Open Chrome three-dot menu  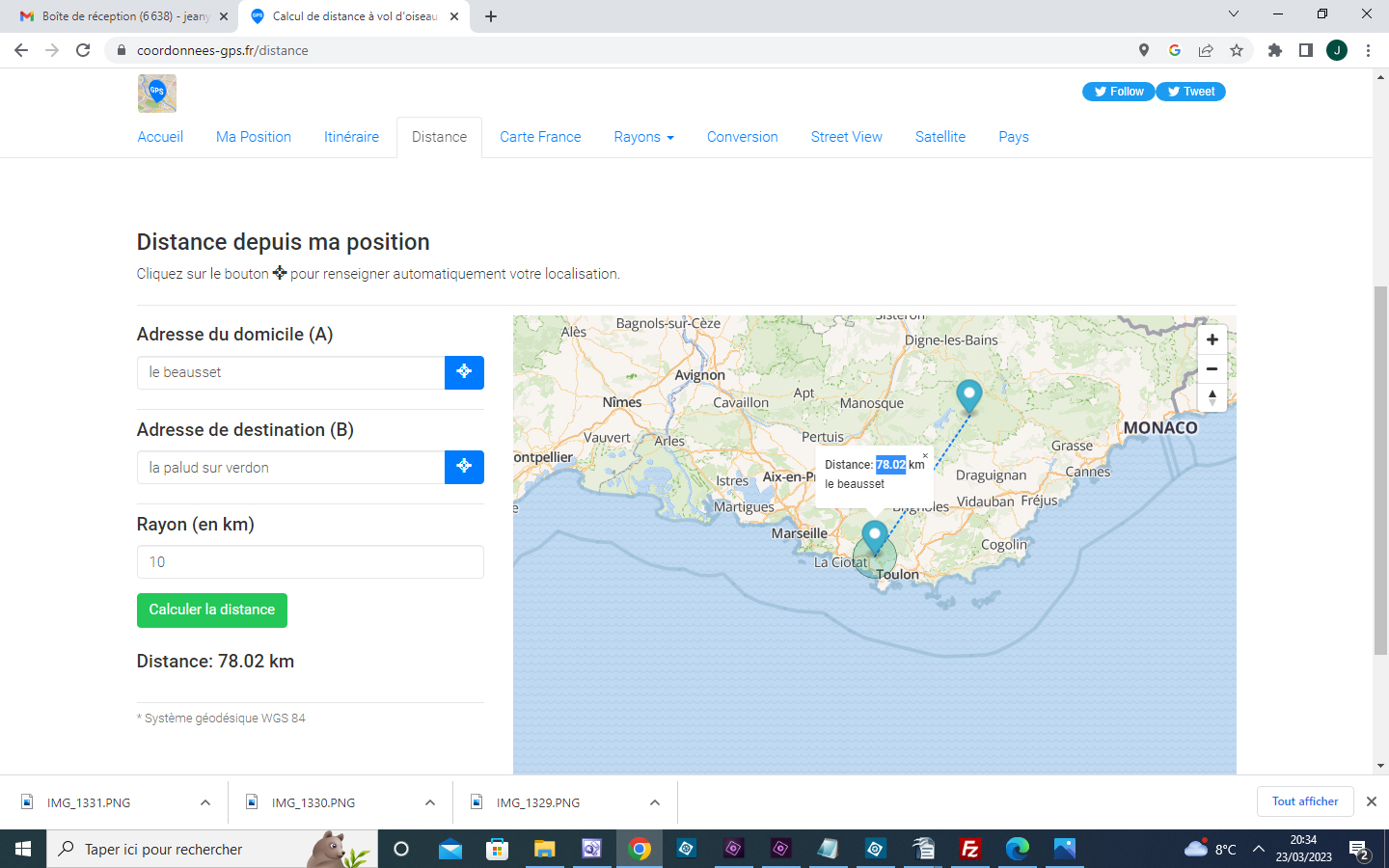pyautogui.click(x=1368, y=50)
